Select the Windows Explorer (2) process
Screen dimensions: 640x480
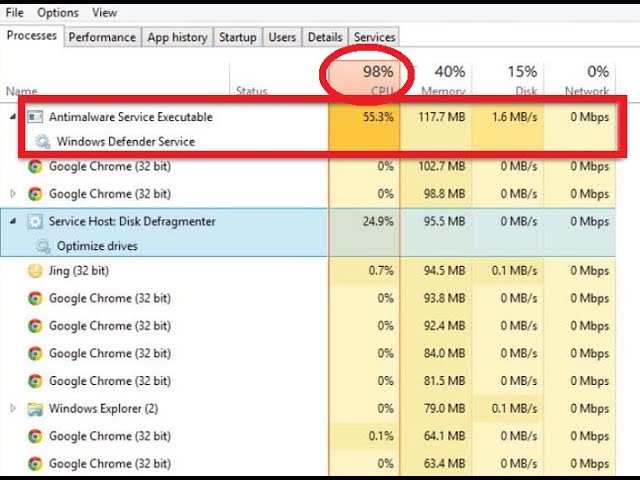[x=104, y=409]
